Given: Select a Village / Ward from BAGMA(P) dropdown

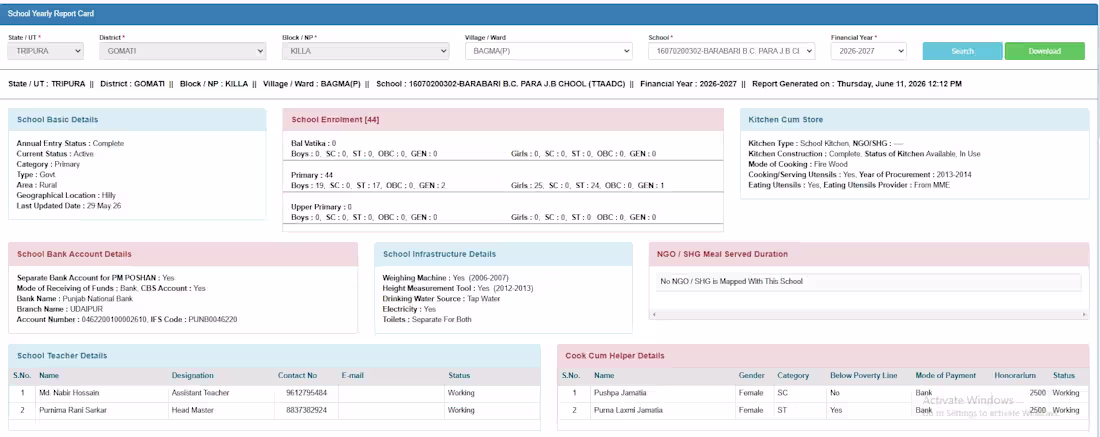Looking at the screenshot, I should coord(549,51).
